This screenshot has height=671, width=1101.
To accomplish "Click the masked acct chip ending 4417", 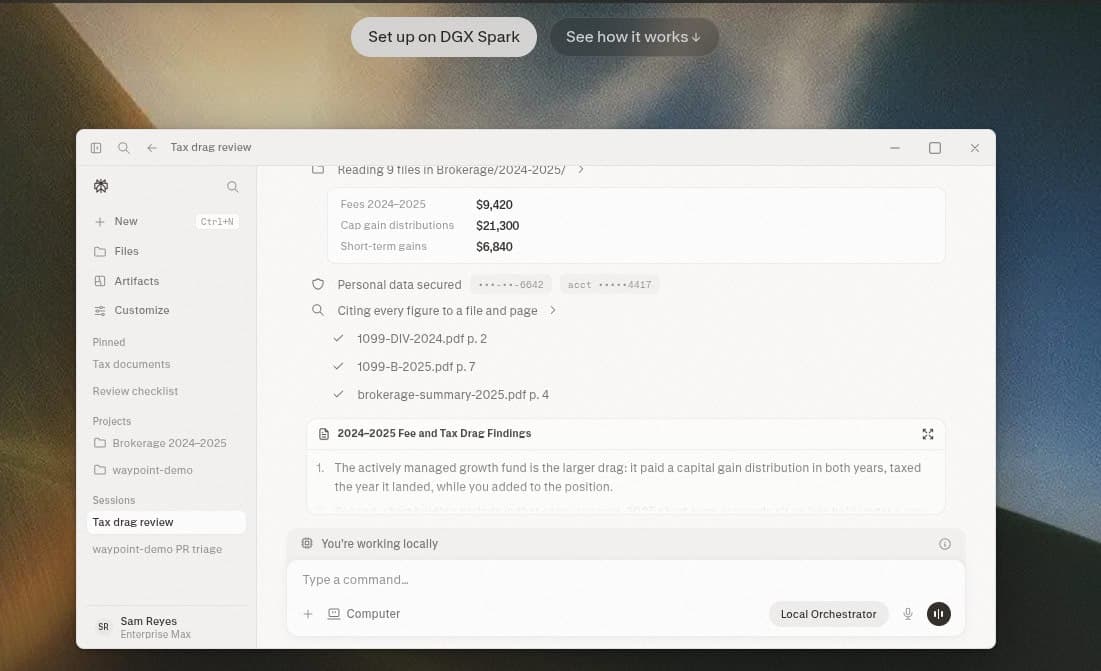I will click(x=609, y=284).
